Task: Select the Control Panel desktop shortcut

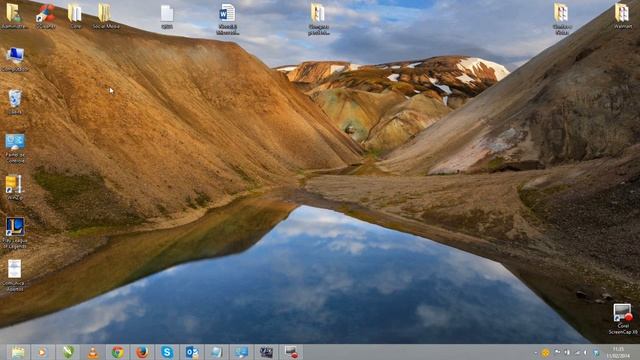Action: [15, 148]
